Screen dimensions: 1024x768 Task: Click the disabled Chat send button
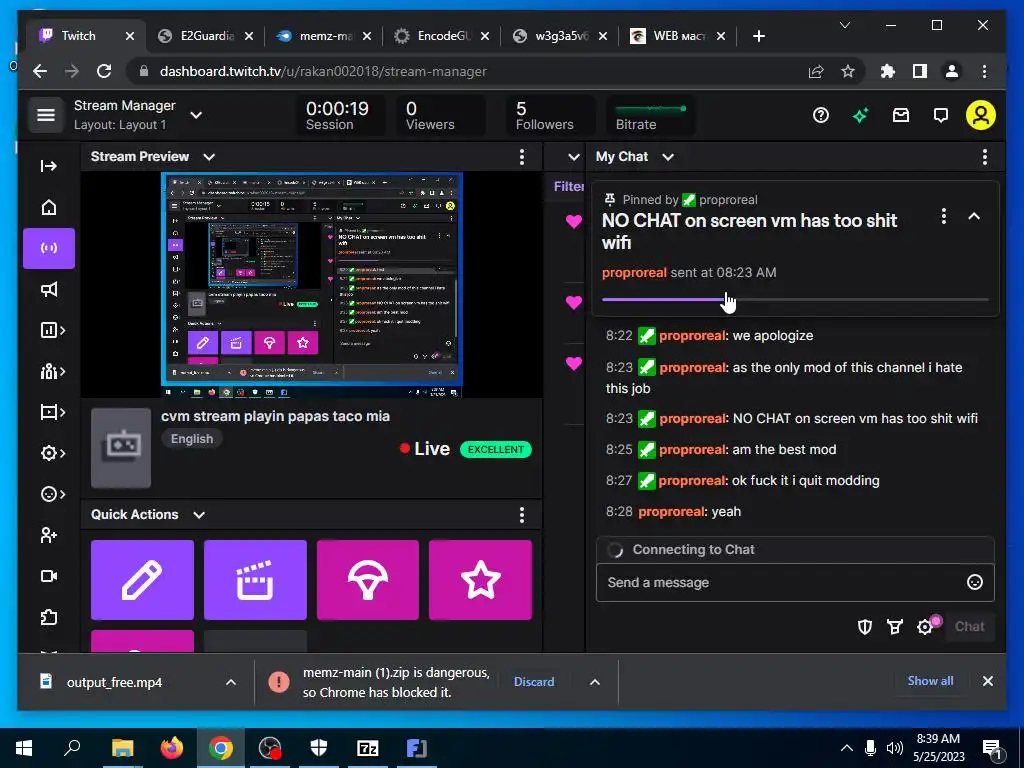[969, 627]
